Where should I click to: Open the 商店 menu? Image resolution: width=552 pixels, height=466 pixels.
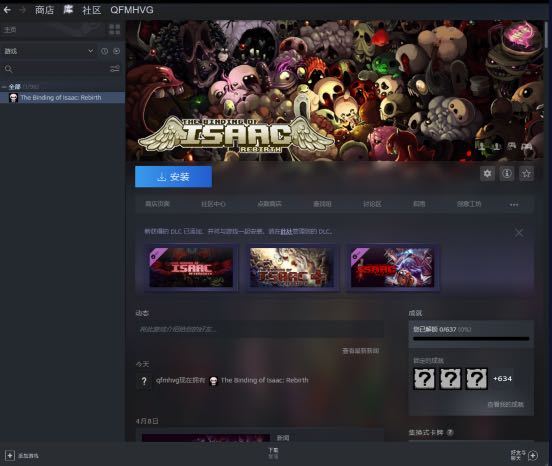[x=44, y=10]
